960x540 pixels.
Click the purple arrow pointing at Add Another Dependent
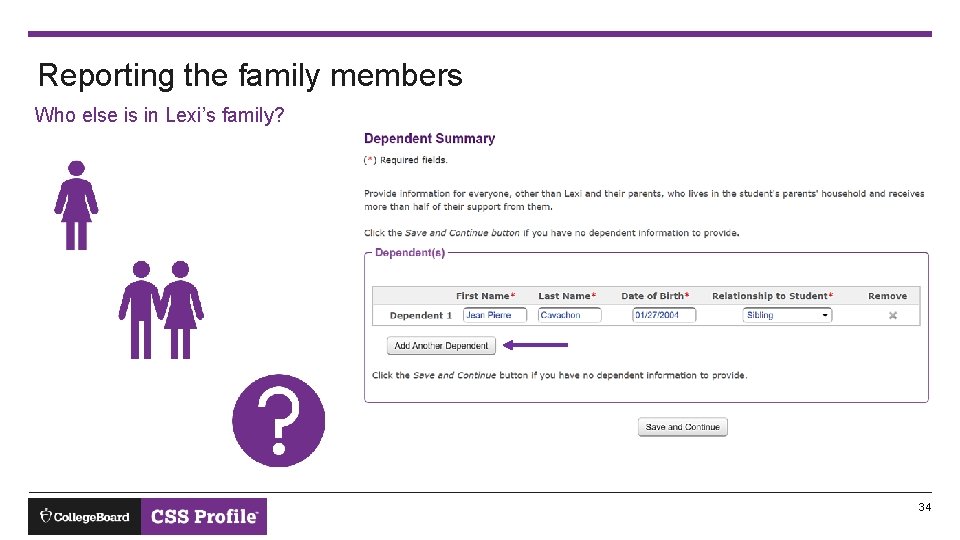535,345
